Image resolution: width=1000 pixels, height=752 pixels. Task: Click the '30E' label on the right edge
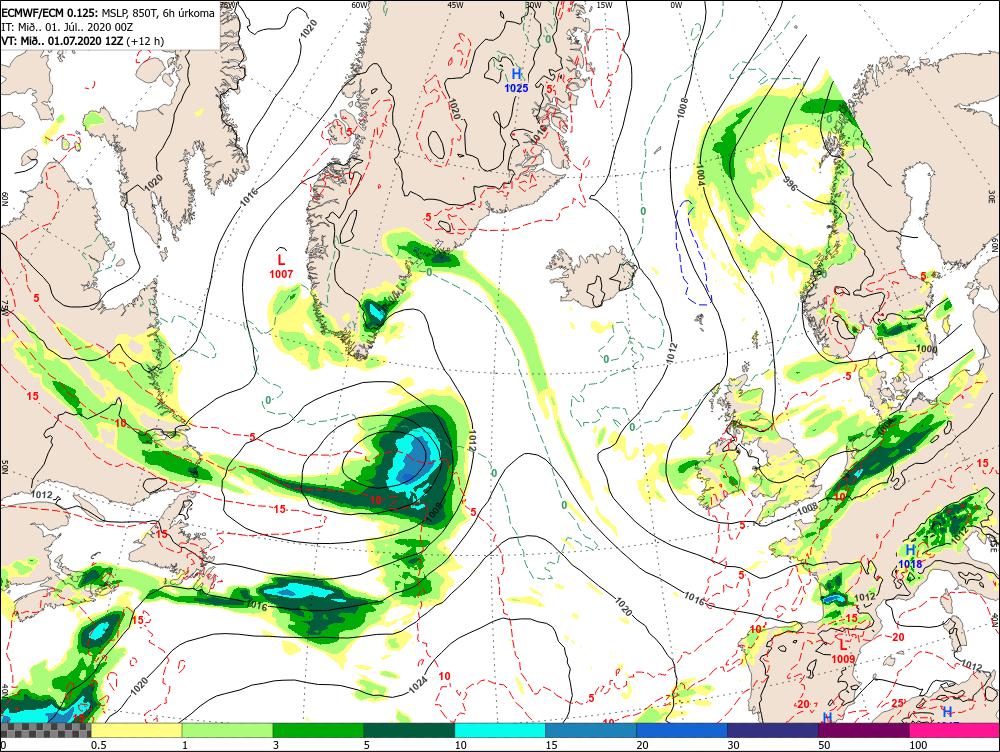pos(992,195)
